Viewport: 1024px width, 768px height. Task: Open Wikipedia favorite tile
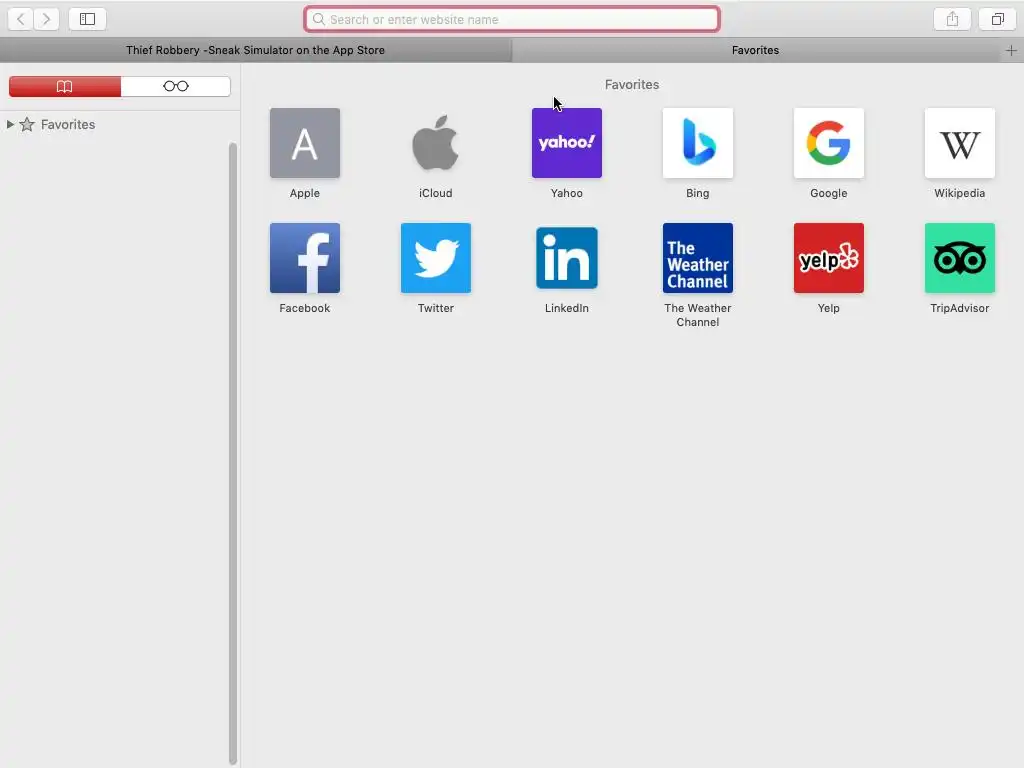coord(959,143)
